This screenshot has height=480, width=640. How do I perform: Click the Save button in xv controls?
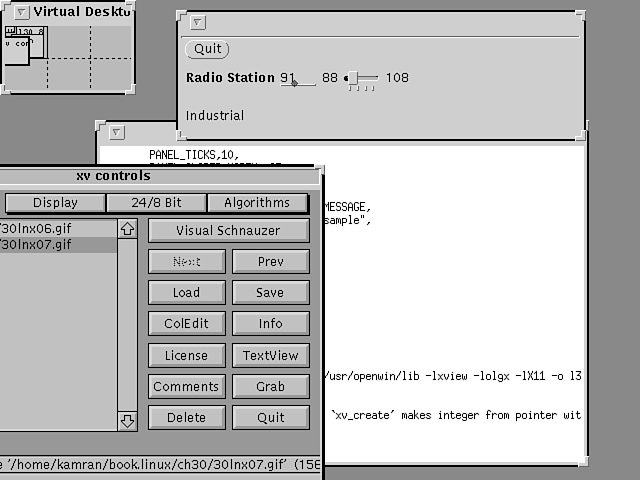[270, 293]
